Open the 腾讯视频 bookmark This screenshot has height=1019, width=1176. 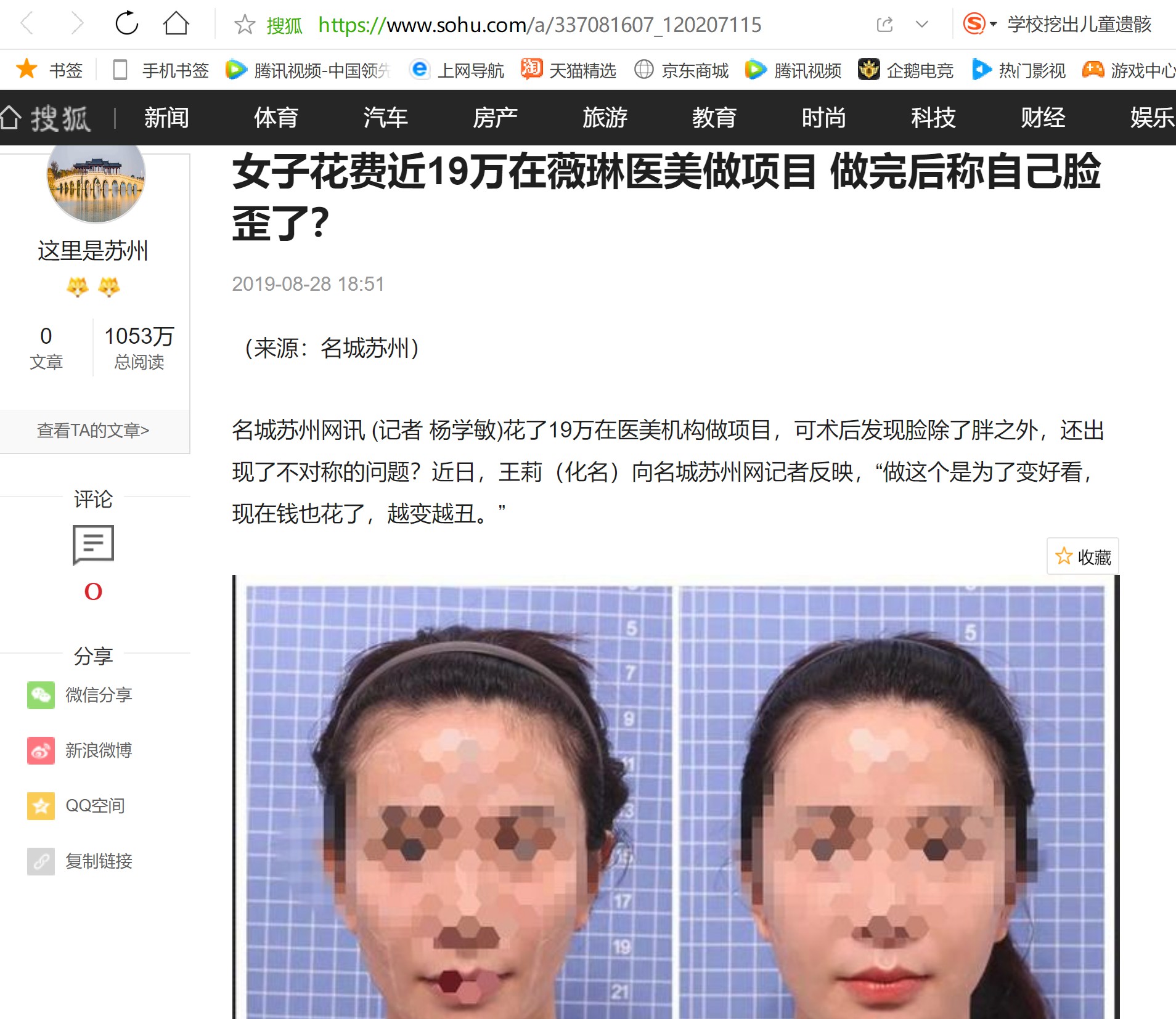tap(793, 70)
